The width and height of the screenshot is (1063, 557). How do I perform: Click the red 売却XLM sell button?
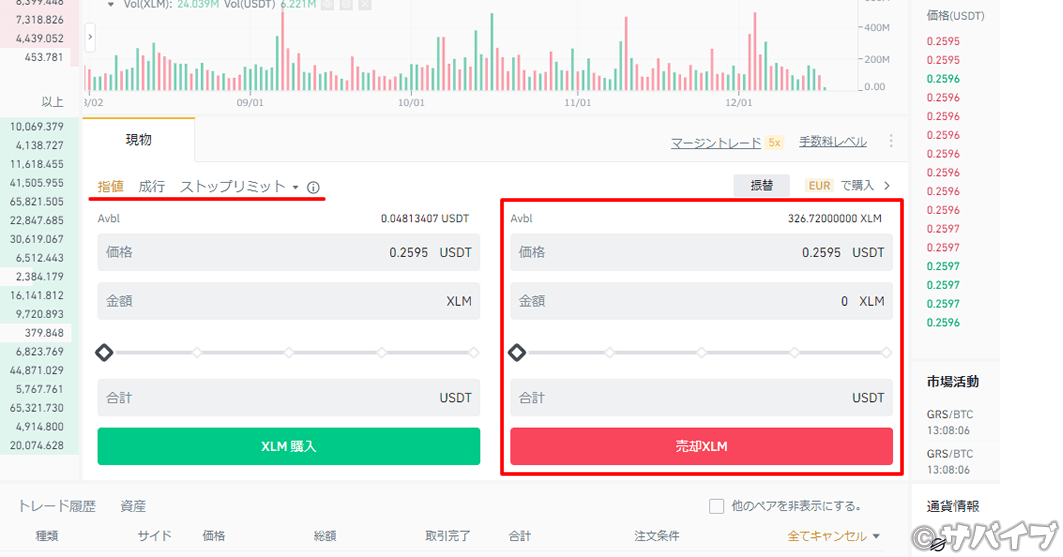pos(701,446)
